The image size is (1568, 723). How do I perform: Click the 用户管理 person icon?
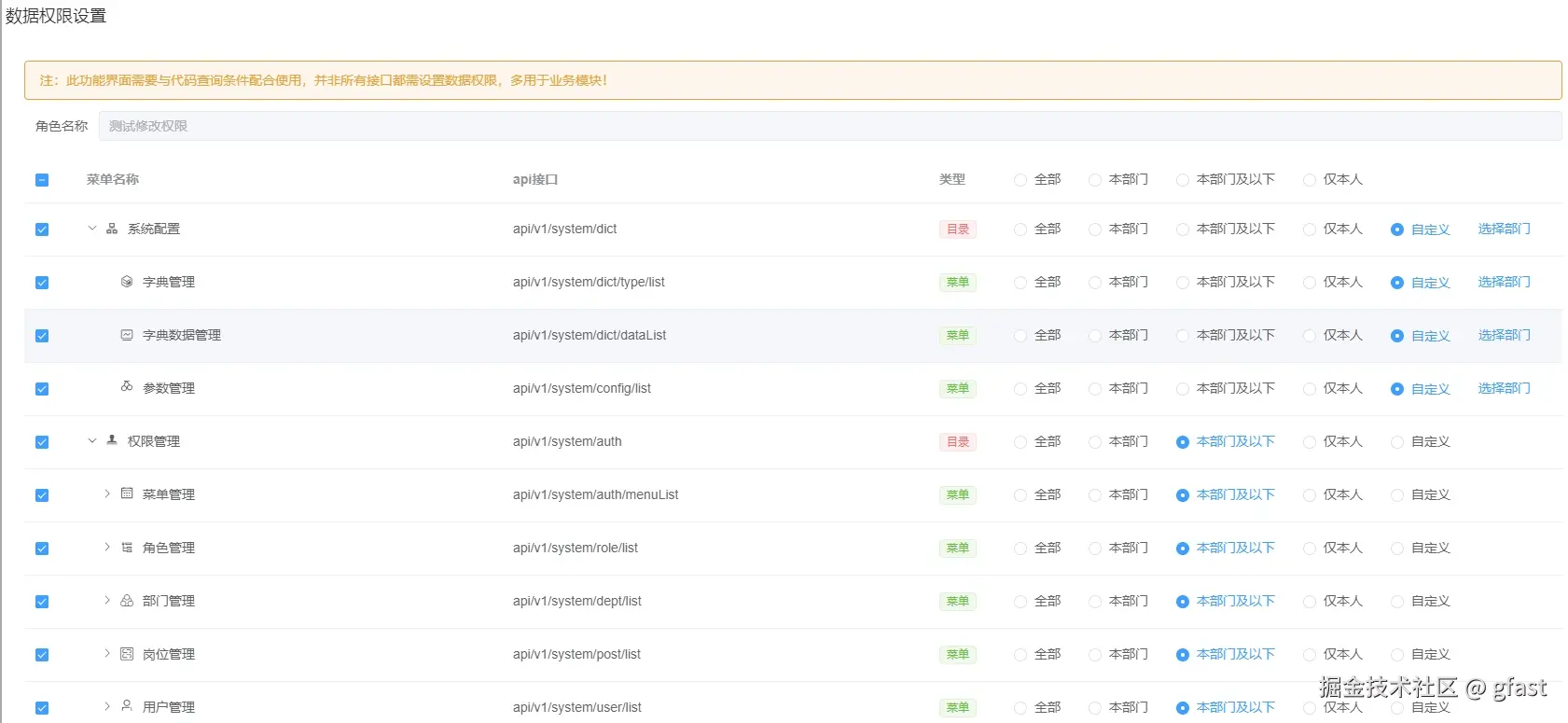tap(127, 706)
